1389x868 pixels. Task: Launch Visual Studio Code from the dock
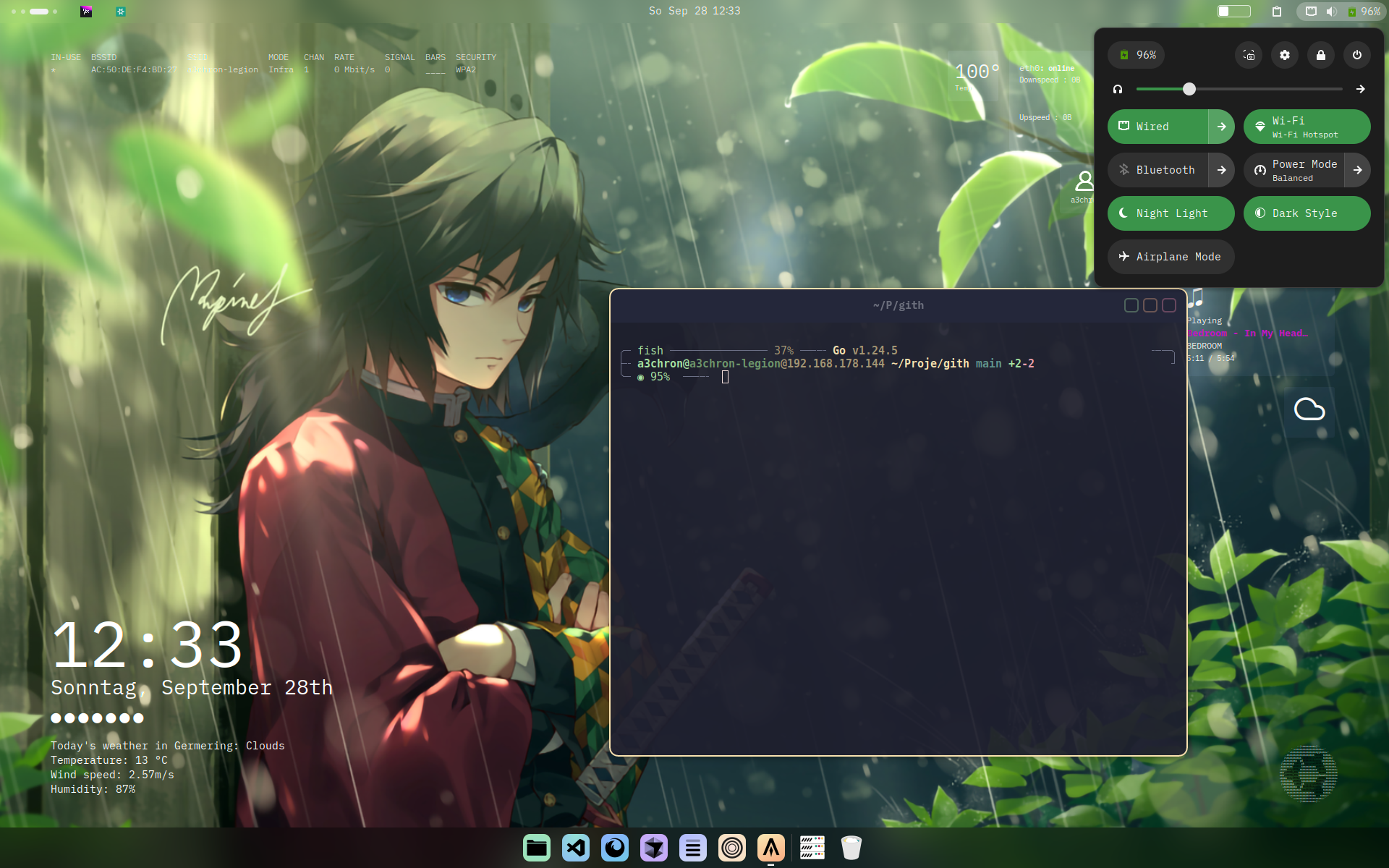(576, 848)
